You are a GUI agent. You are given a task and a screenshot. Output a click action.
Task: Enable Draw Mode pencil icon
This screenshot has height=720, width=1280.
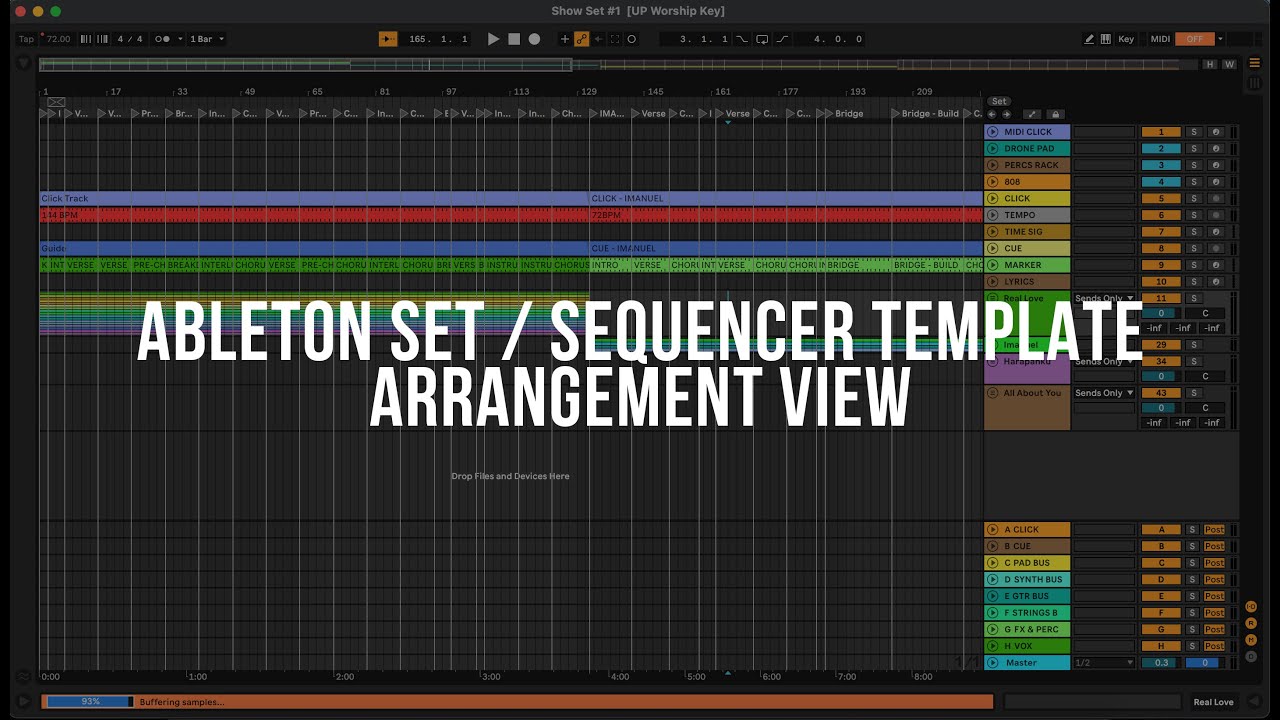click(1089, 39)
